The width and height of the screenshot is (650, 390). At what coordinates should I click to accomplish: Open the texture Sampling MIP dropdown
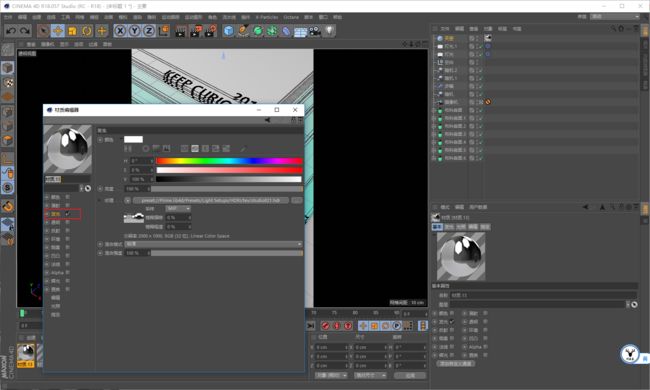(x=178, y=208)
